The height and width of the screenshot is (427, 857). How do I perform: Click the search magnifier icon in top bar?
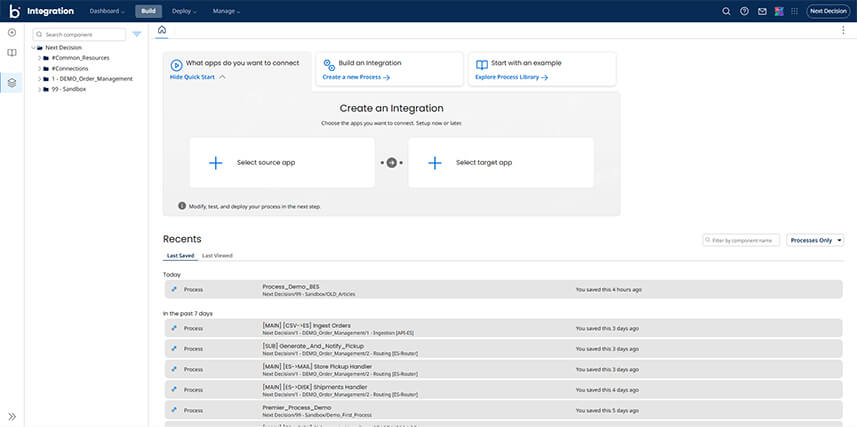[x=727, y=11]
